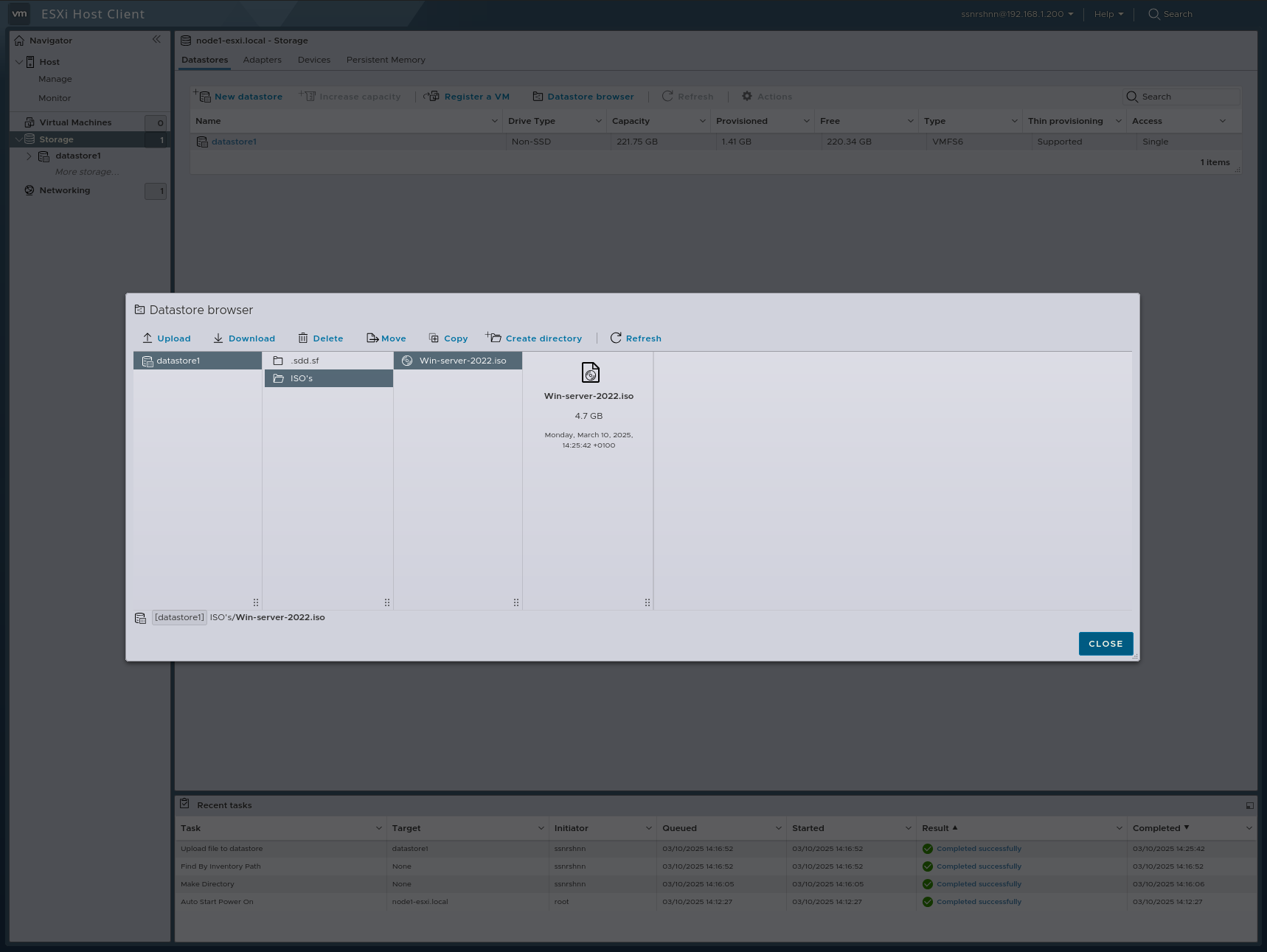1267x952 pixels.
Task: Select the Win-server-2022.iso file
Action: click(x=457, y=361)
